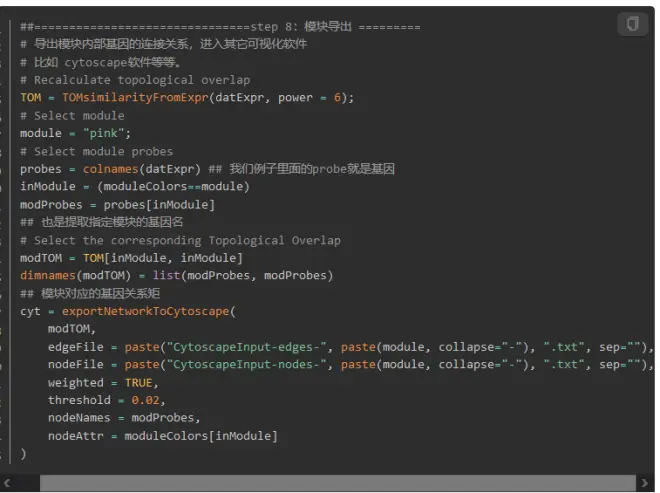The height and width of the screenshot is (493, 660).
Task: Click the nodeAttr = moduleColors[inModule] line
Action: coord(162,436)
